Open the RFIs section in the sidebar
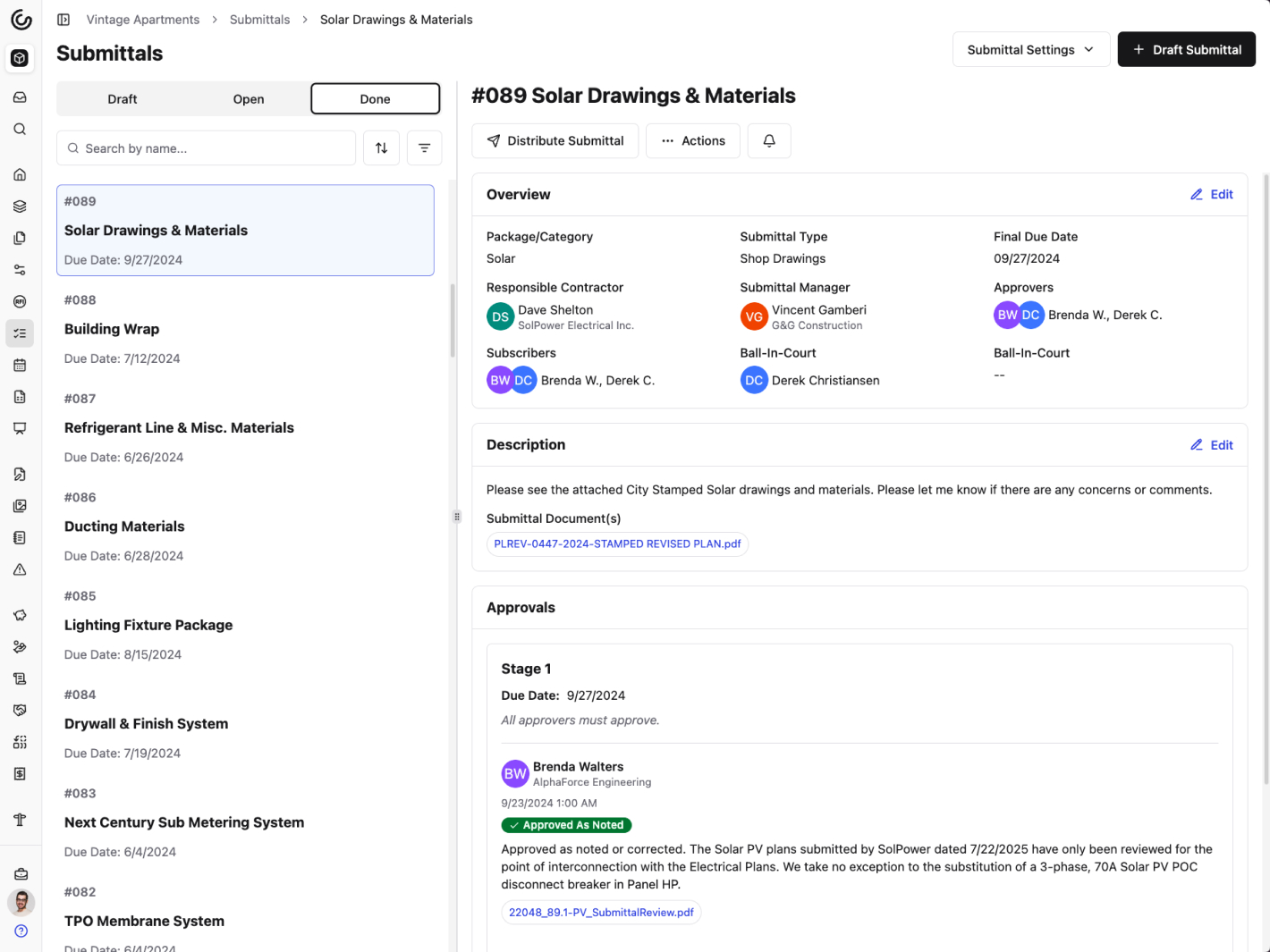1270x952 pixels. (20, 301)
